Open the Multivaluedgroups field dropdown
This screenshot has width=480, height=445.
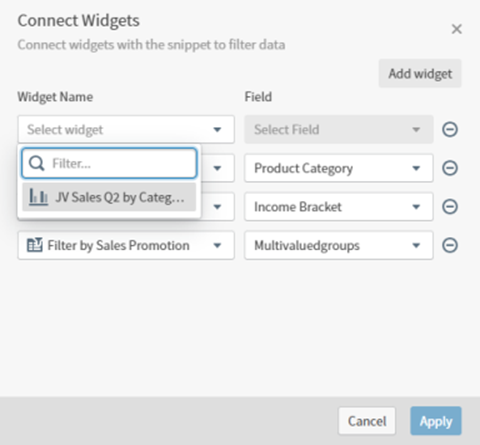click(339, 245)
